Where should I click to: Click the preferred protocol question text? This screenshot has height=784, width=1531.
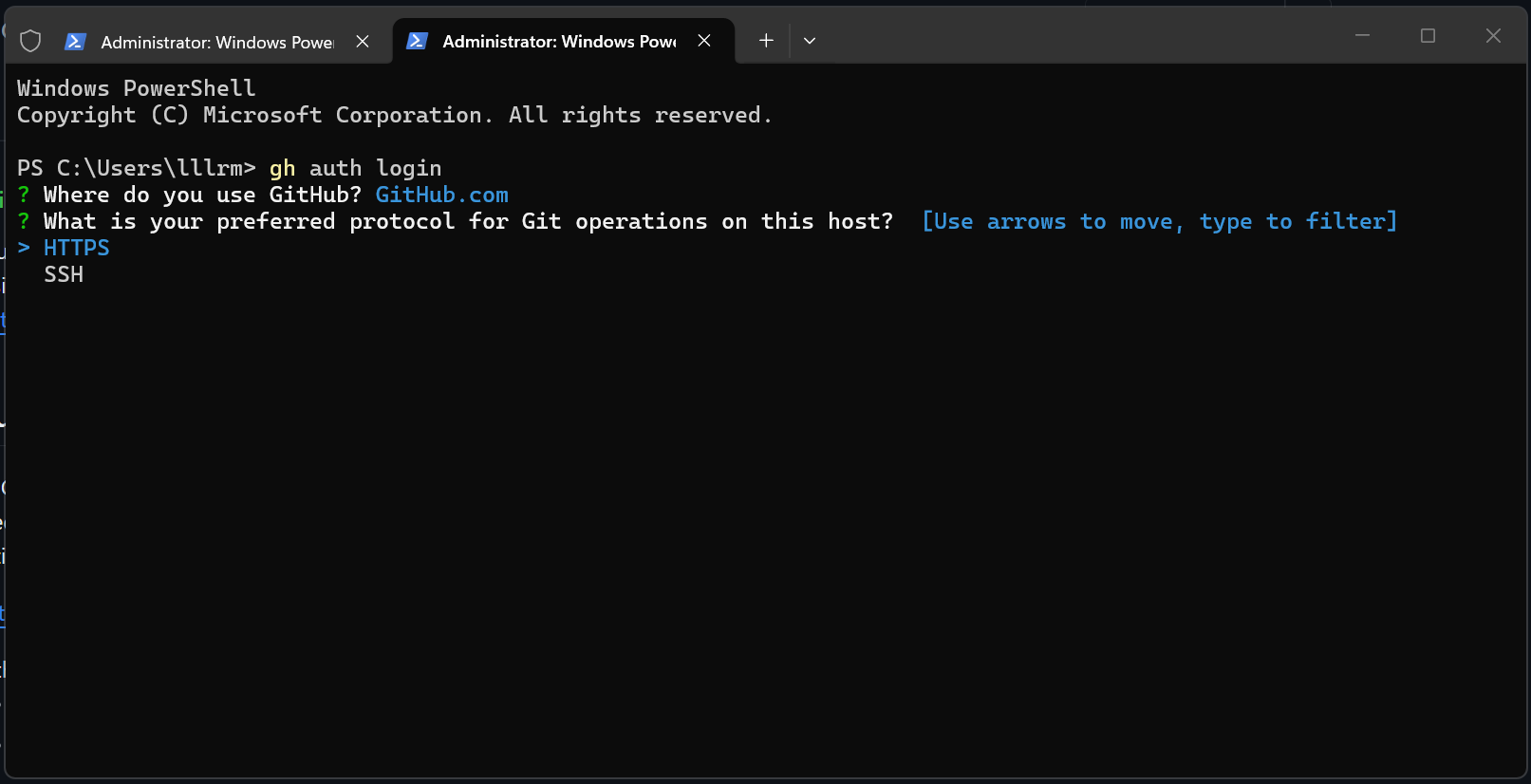[x=469, y=221]
